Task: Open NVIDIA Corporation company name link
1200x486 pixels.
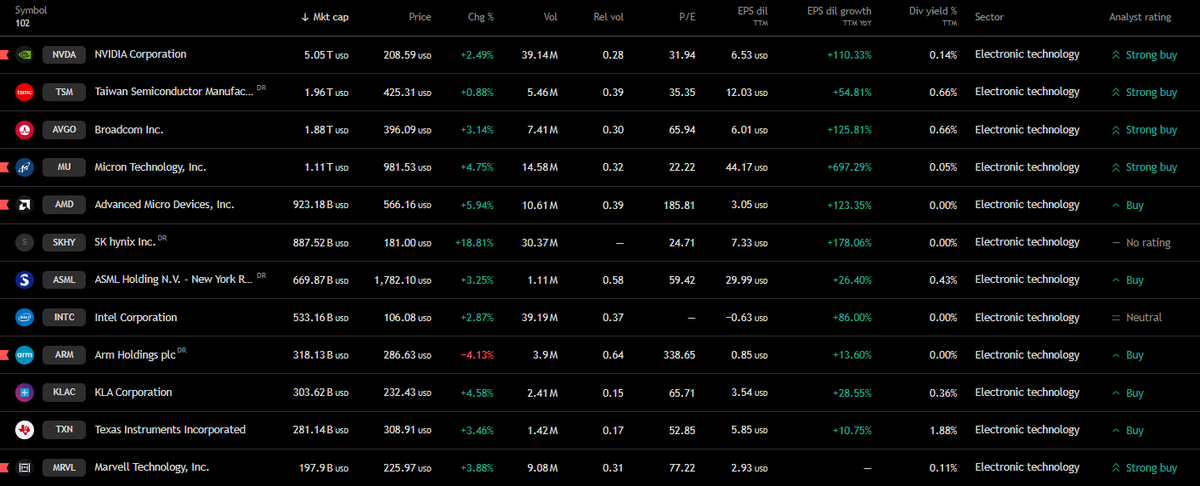Action: (140, 54)
